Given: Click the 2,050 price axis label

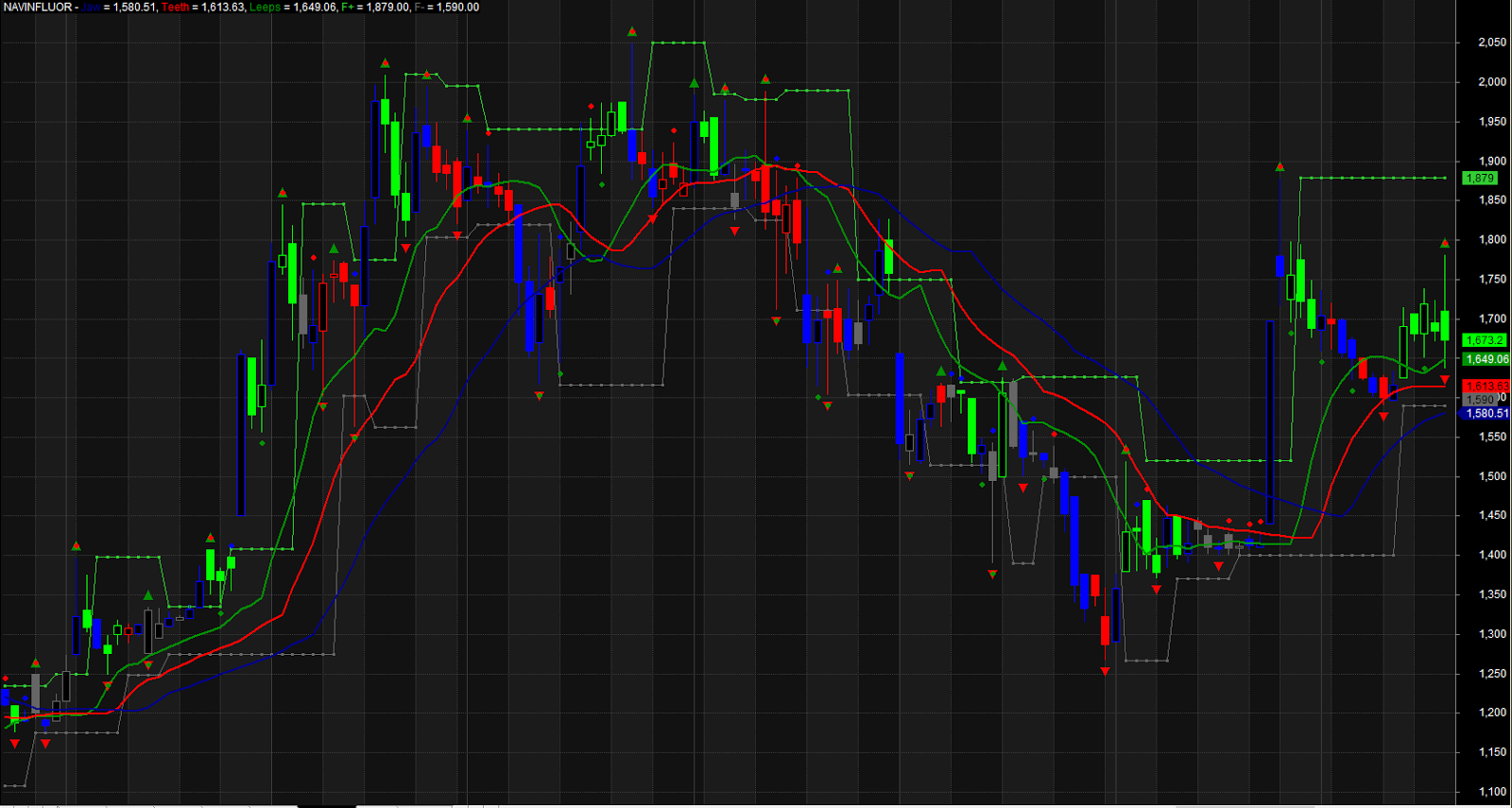Looking at the screenshot, I should tap(1492, 43).
